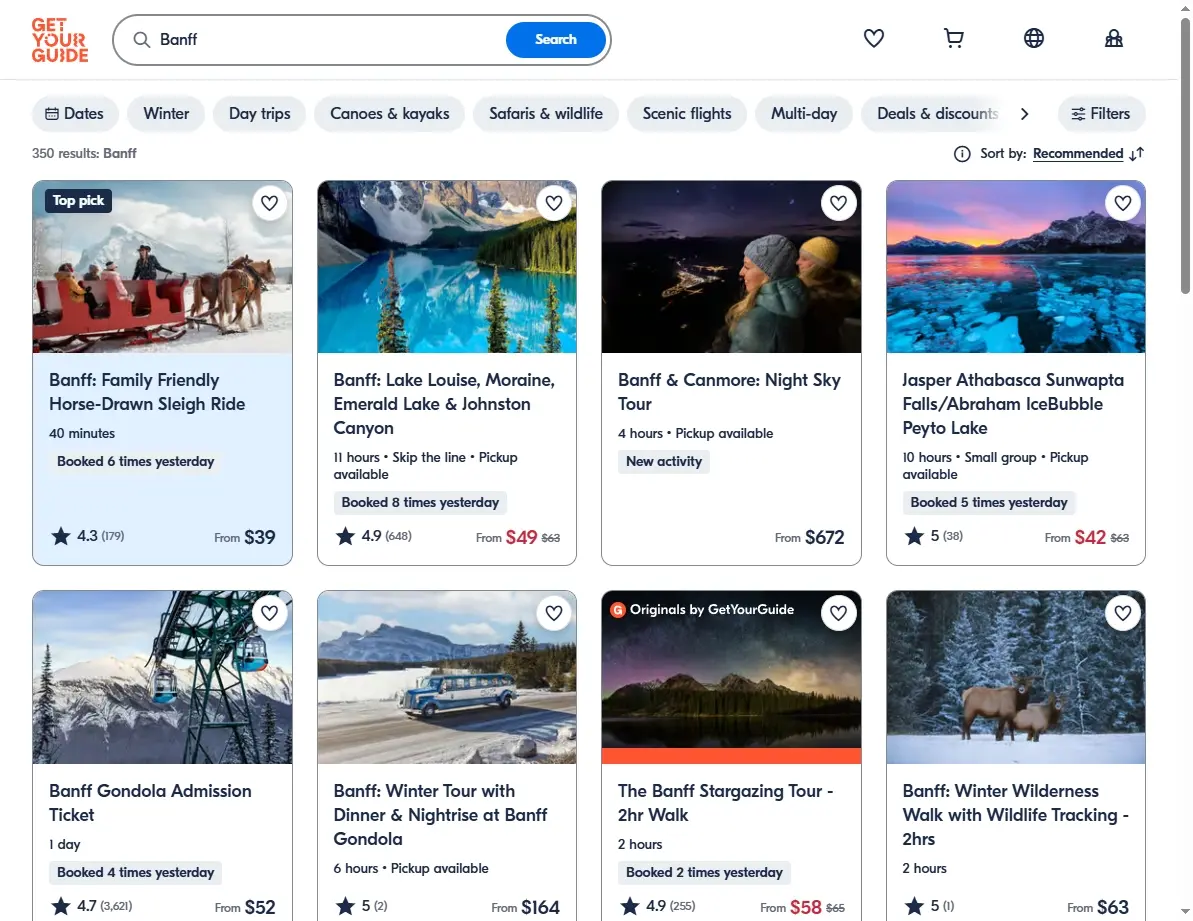Click the sleigh ride photo thumbnail

tap(162, 267)
